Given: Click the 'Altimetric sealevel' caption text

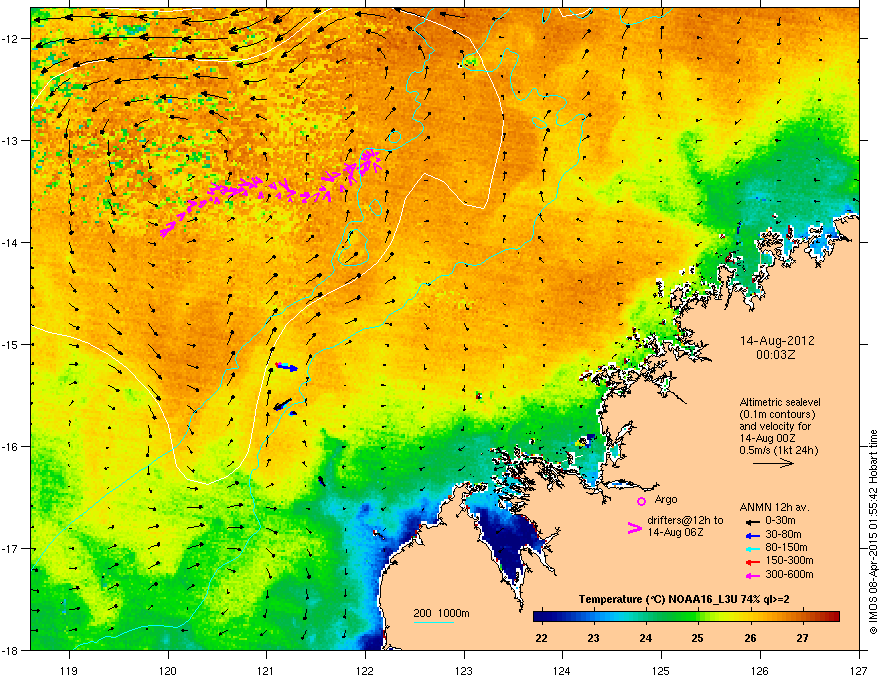Looking at the screenshot, I should [780, 402].
